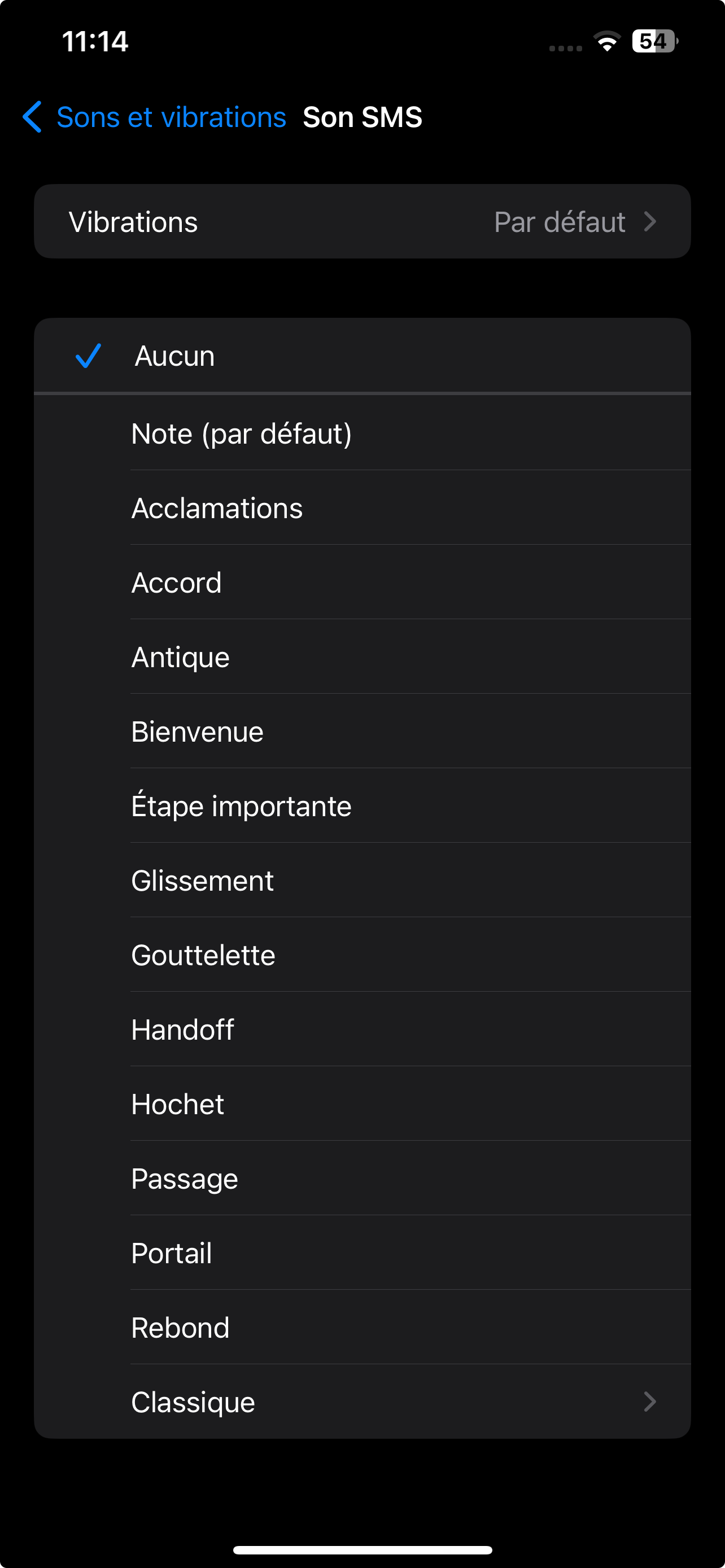
Task: Tap the home indicator bar
Action: click(362, 1550)
